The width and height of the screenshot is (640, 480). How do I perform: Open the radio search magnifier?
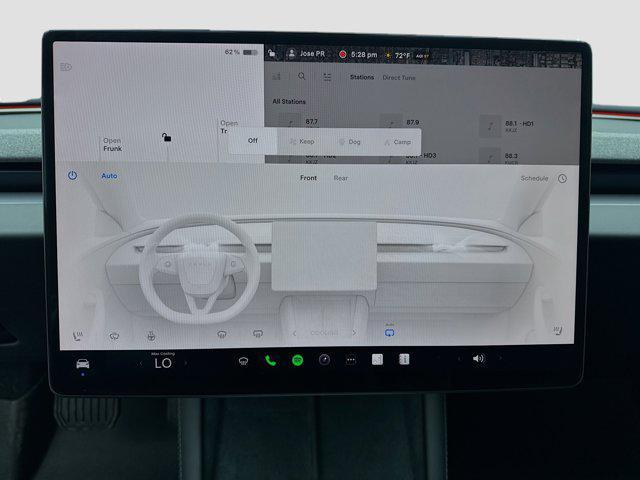(x=302, y=76)
